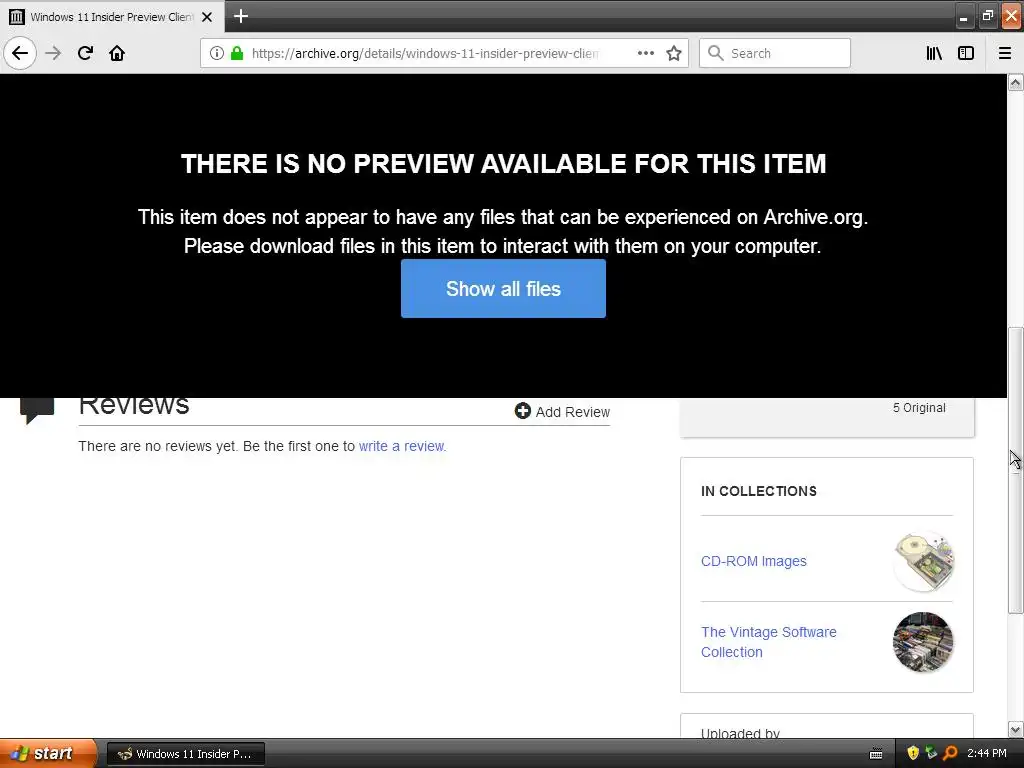Open The Vintage Software Collection link
Viewport: 1024px width, 768px height.
pyautogui.click(x=769, y=642)
